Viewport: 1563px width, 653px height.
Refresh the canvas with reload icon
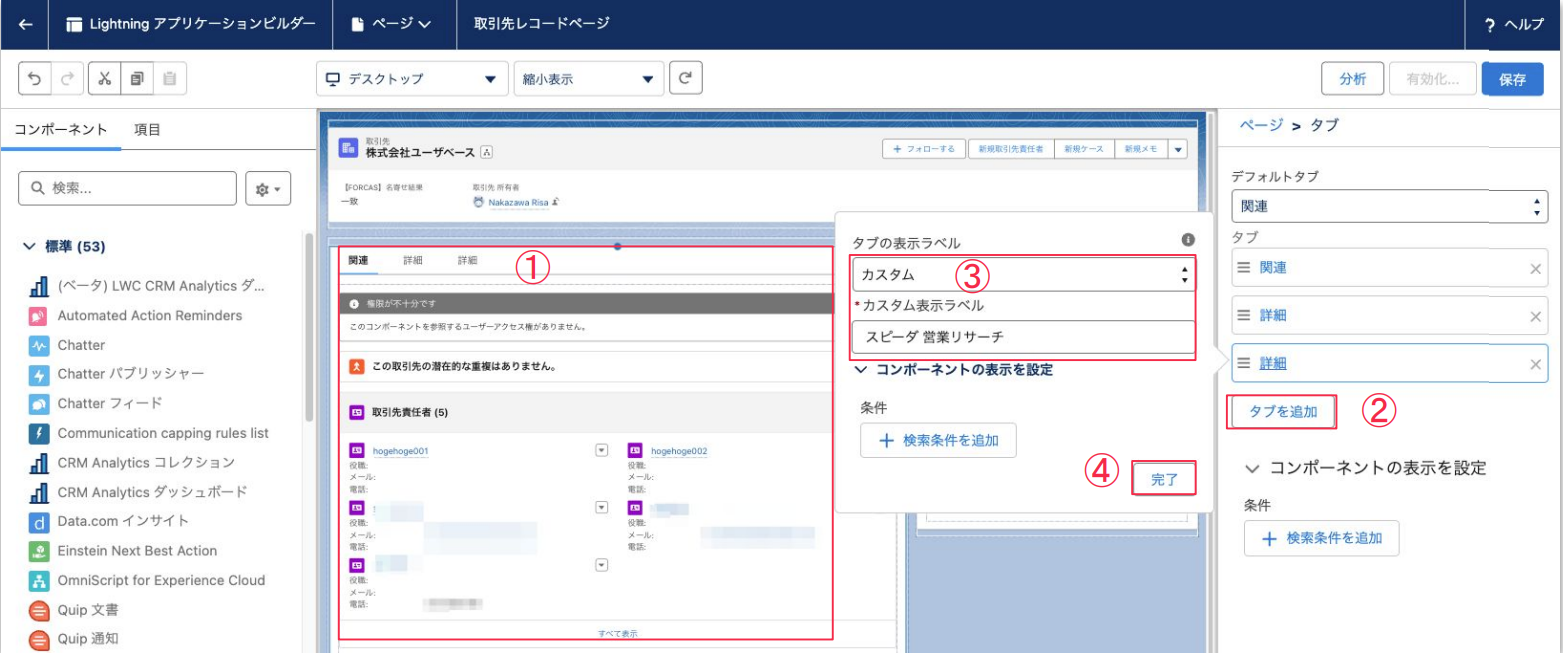[685, 79]
